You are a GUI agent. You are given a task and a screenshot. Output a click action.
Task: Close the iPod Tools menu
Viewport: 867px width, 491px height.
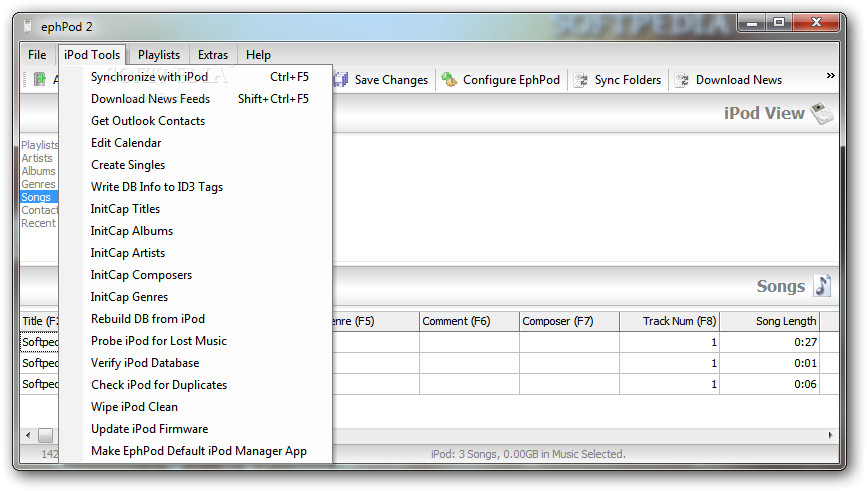tap(92, 55)
